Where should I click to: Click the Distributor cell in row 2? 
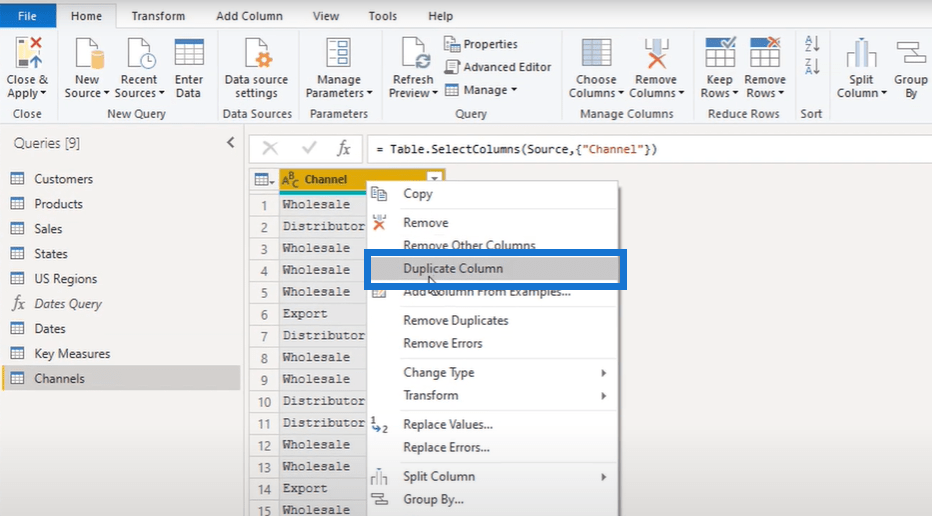click(323, 226)
